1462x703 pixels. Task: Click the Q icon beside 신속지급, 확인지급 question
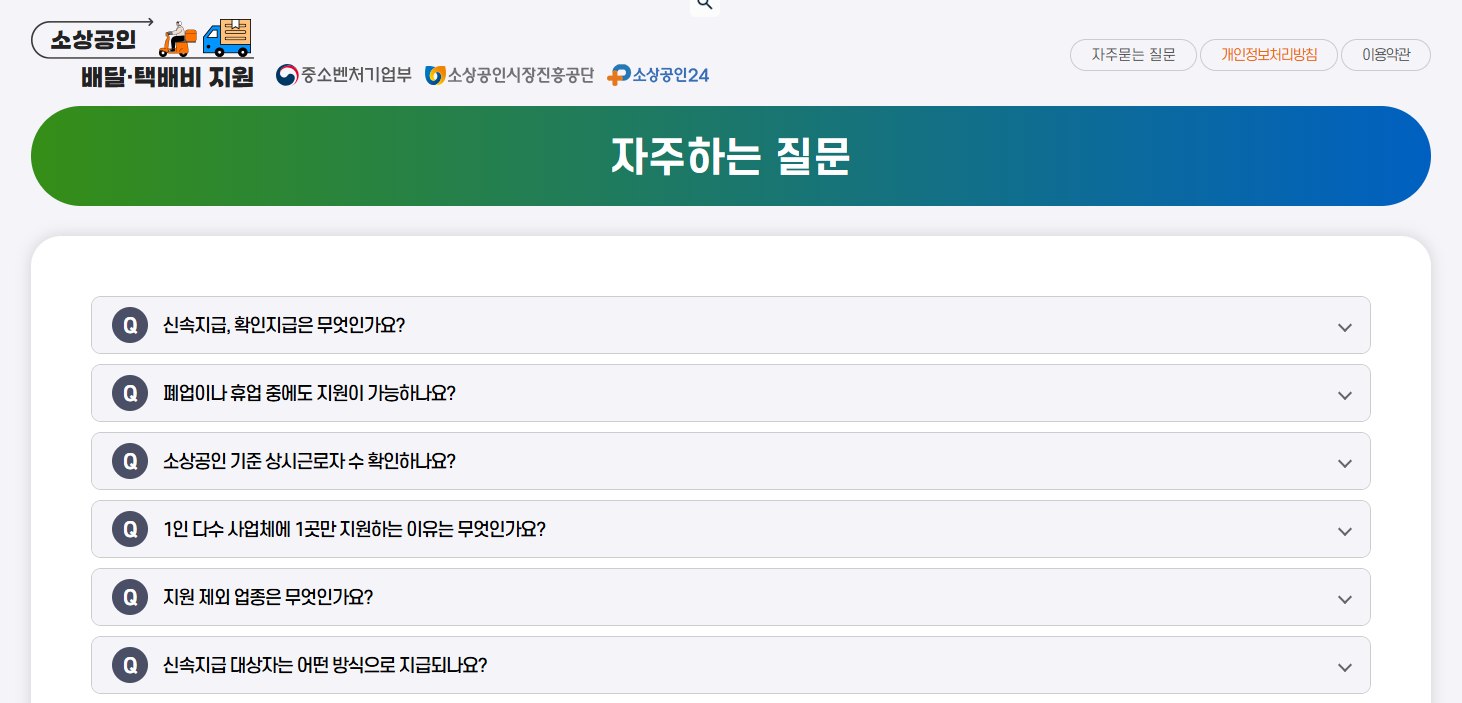130,325
